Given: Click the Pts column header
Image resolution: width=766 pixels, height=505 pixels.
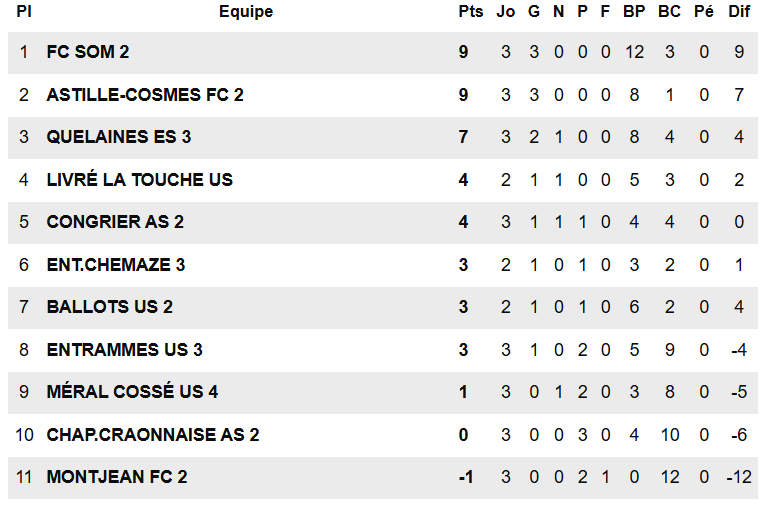Looking at the screenshot, I should pos(470,12).
